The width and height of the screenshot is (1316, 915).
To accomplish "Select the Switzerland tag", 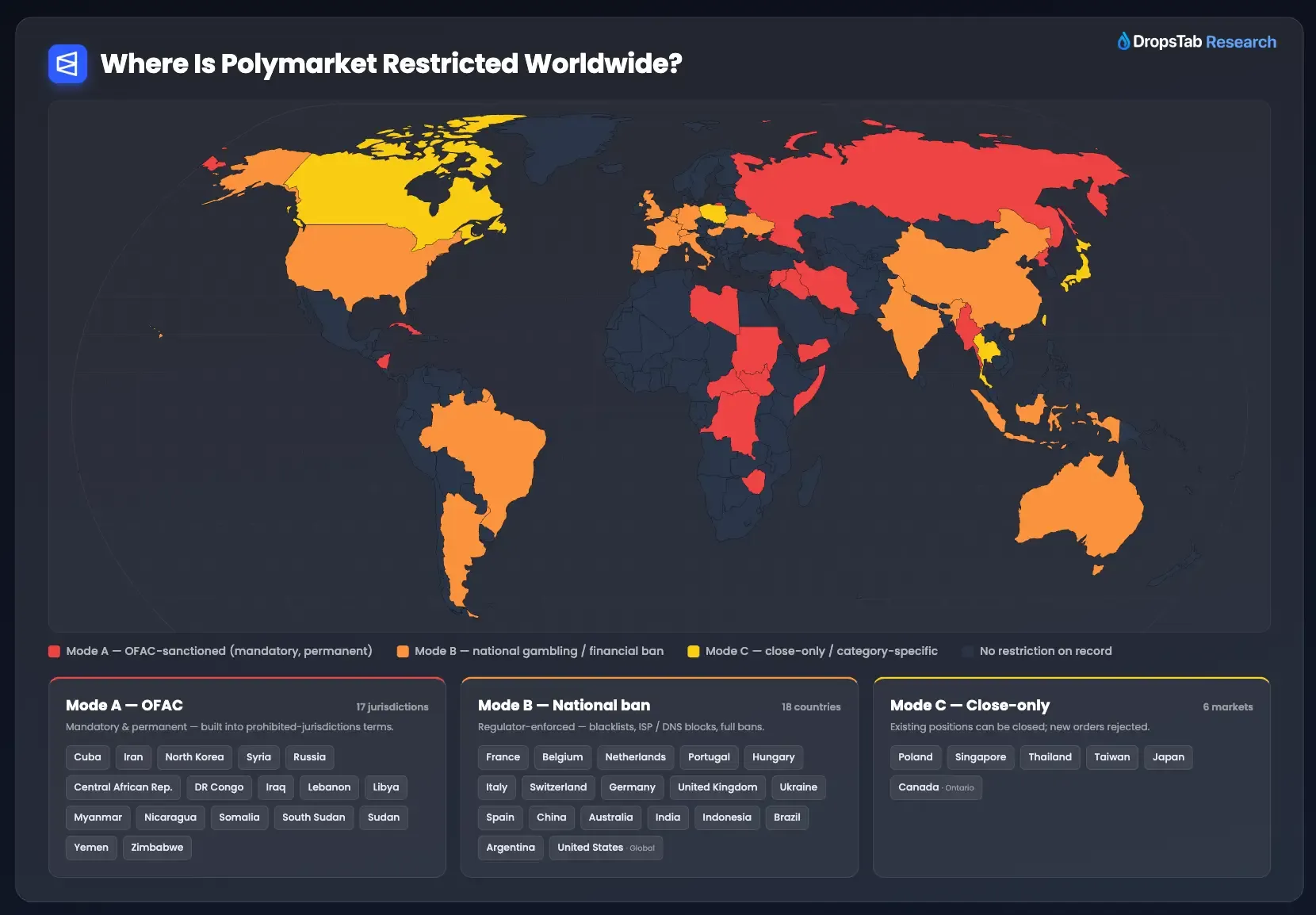I will [558, 787].
